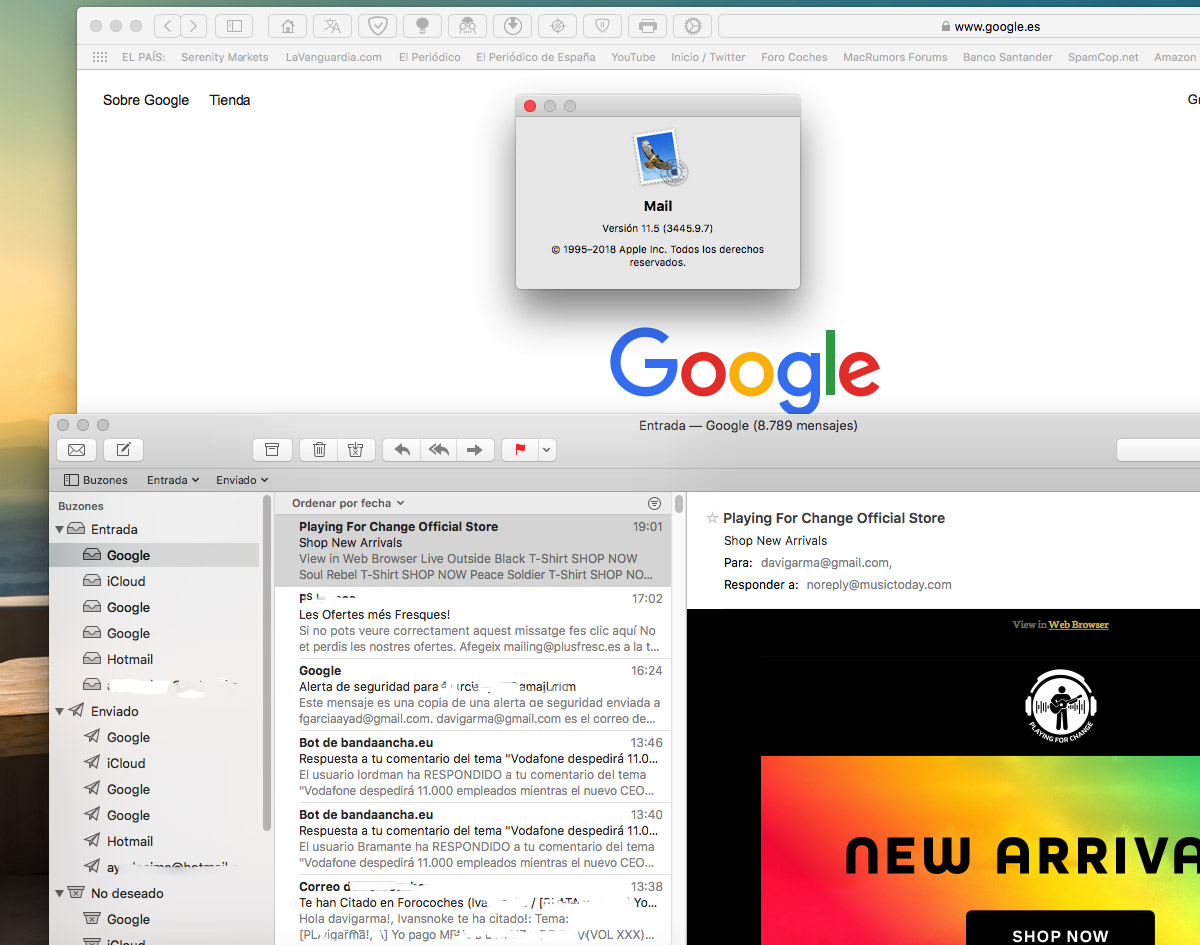1200x945 pixels.
Task: Select bandaancha.eu message from 13:46
Action: pyautogui.click(x=473, y=767)
